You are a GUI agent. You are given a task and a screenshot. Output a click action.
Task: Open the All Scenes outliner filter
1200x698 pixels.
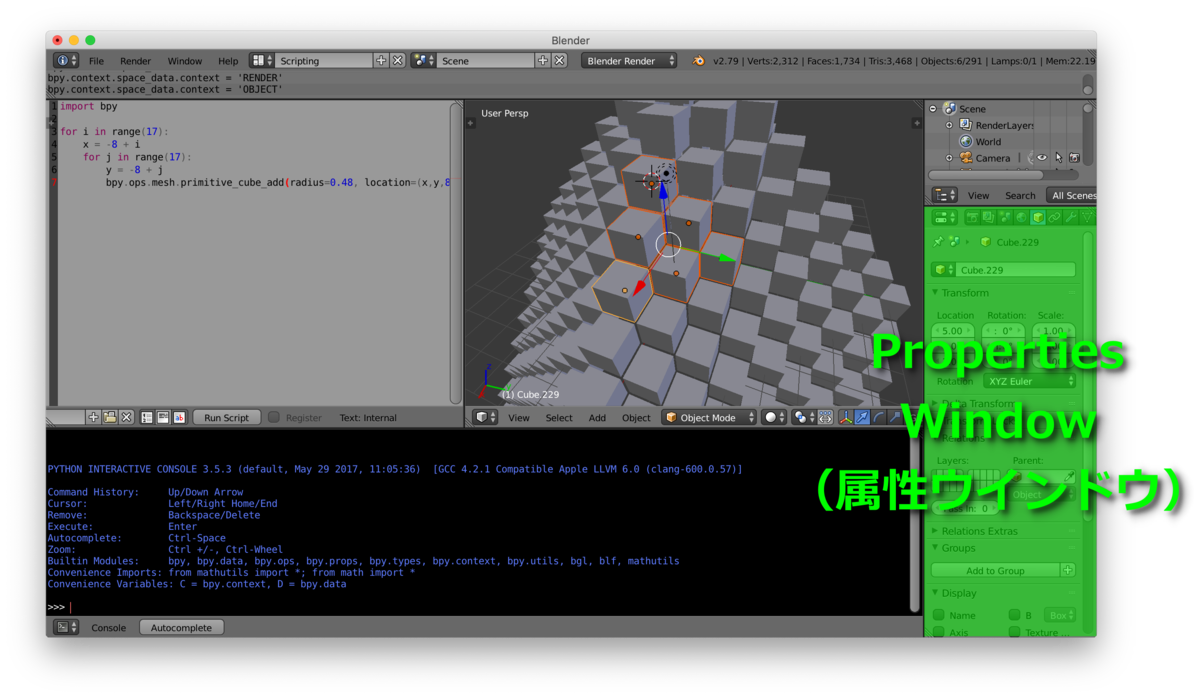1071,195
